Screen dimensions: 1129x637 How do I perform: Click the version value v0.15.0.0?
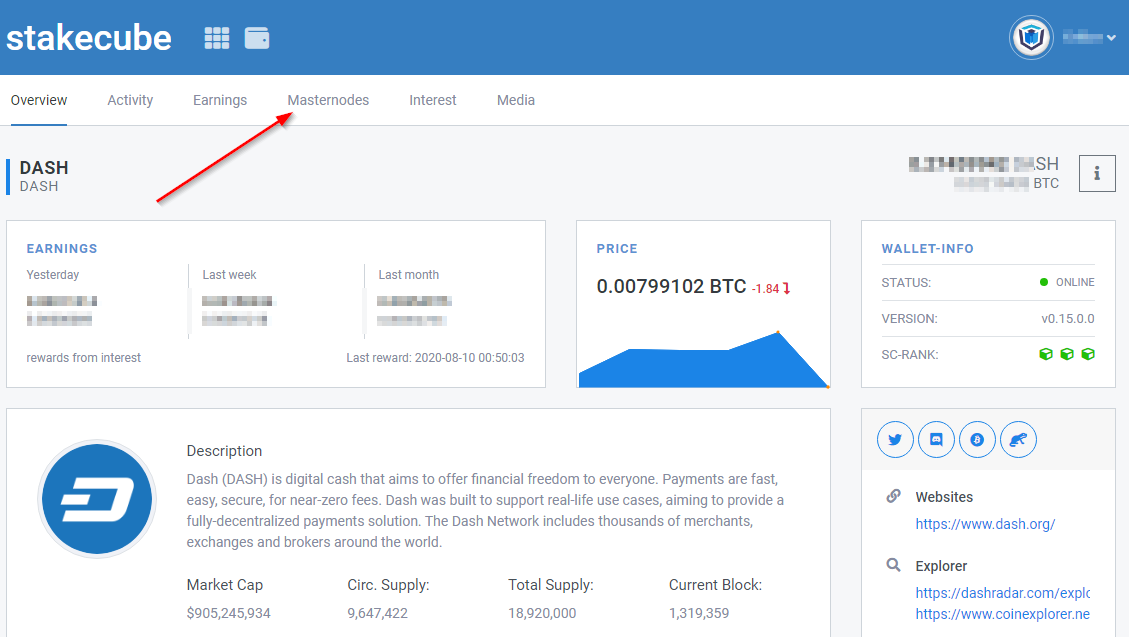tap(1068, 318)
